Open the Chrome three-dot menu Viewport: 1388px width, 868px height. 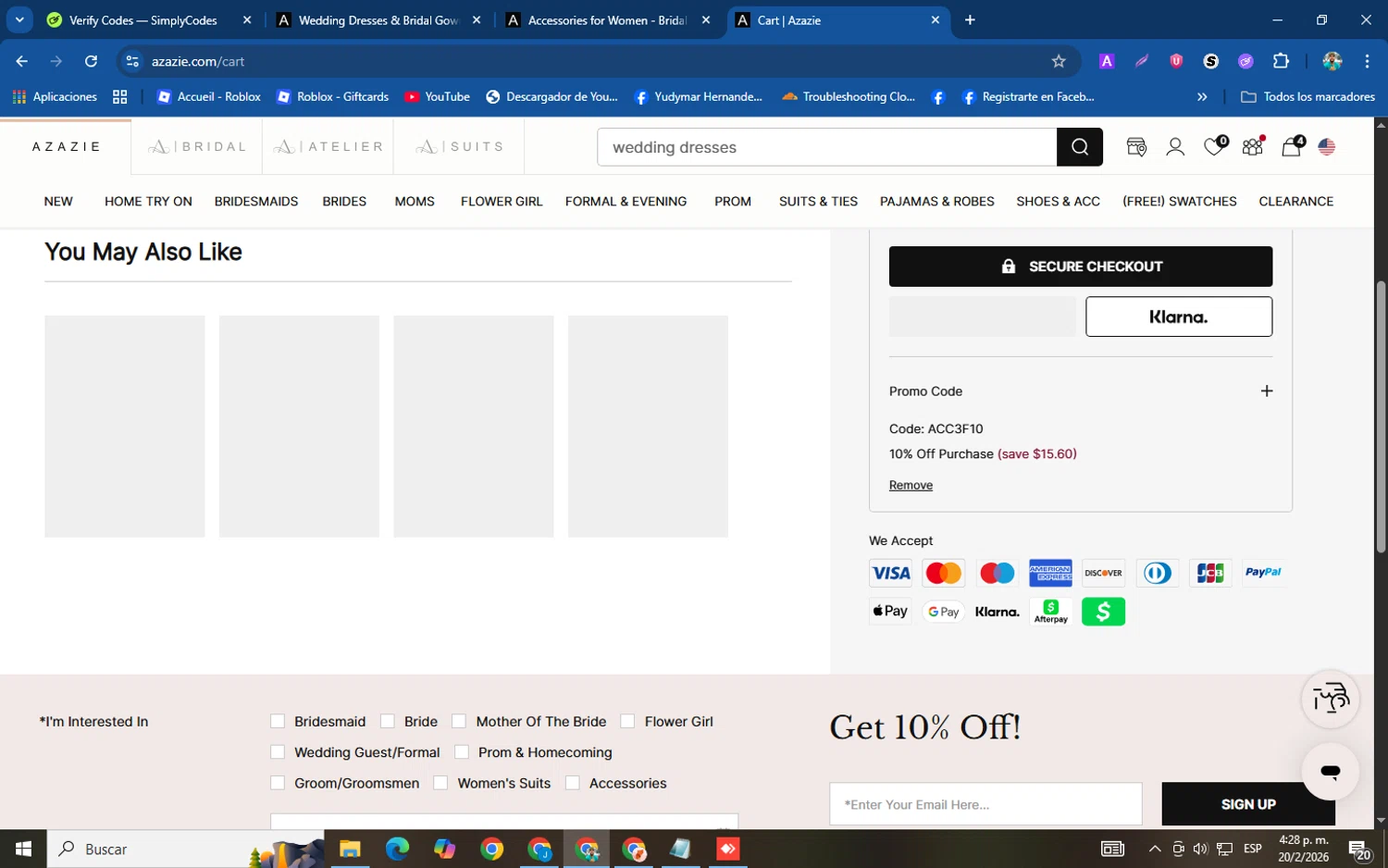tap(1367, 61)
